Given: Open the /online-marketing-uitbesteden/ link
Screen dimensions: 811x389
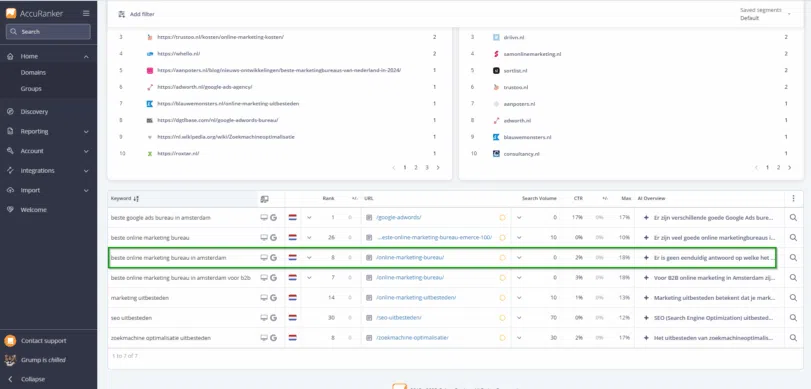Looking at the screenshot, I should coord(416,298).
